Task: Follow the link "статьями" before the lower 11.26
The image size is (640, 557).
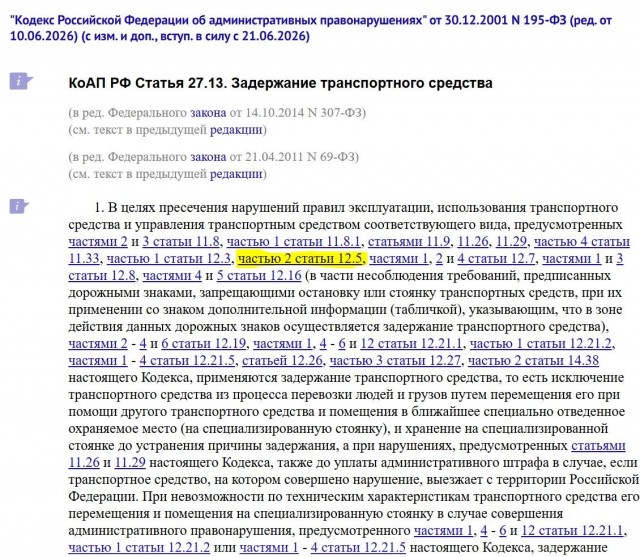Action: pos(598,446)
